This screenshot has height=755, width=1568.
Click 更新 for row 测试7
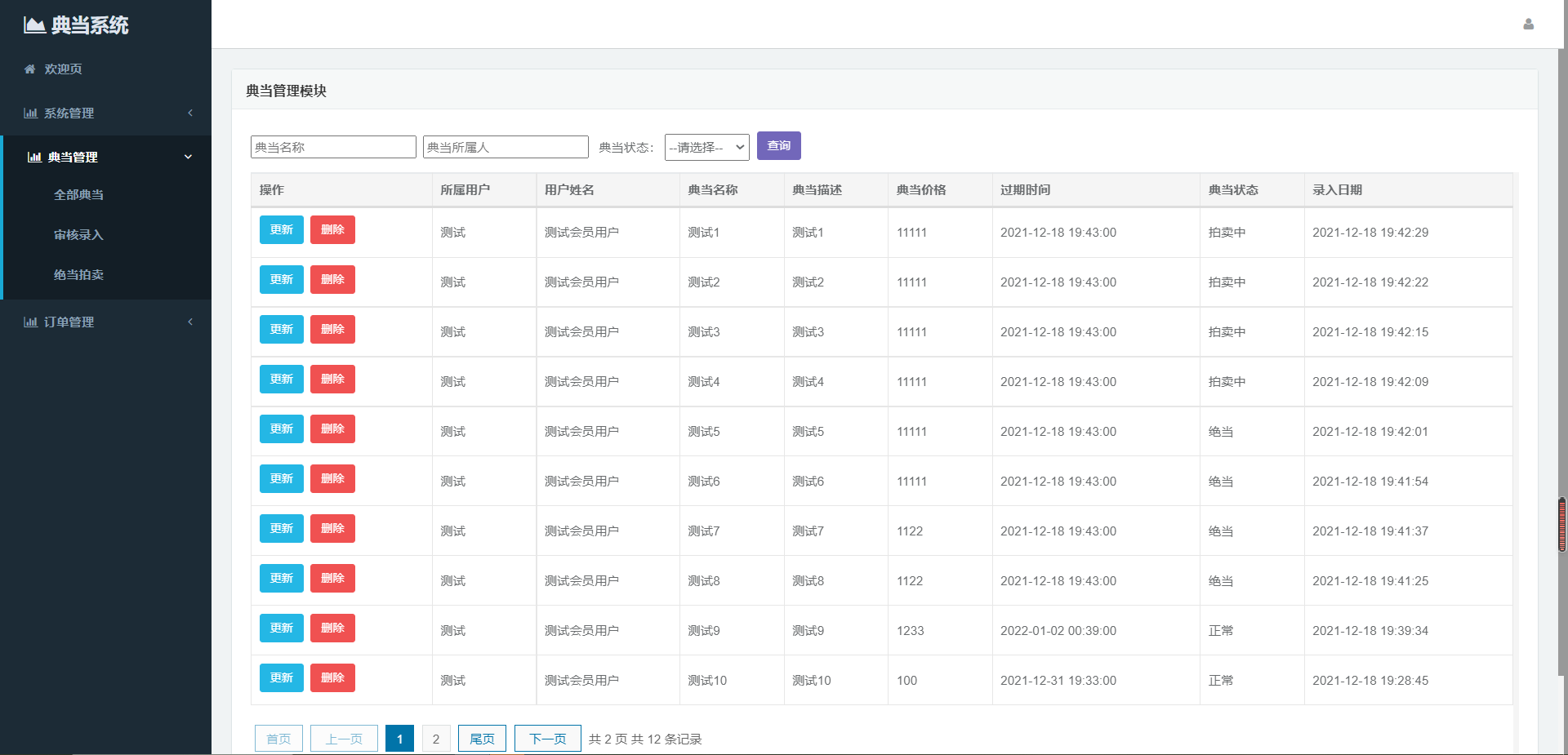coord(282,529)
